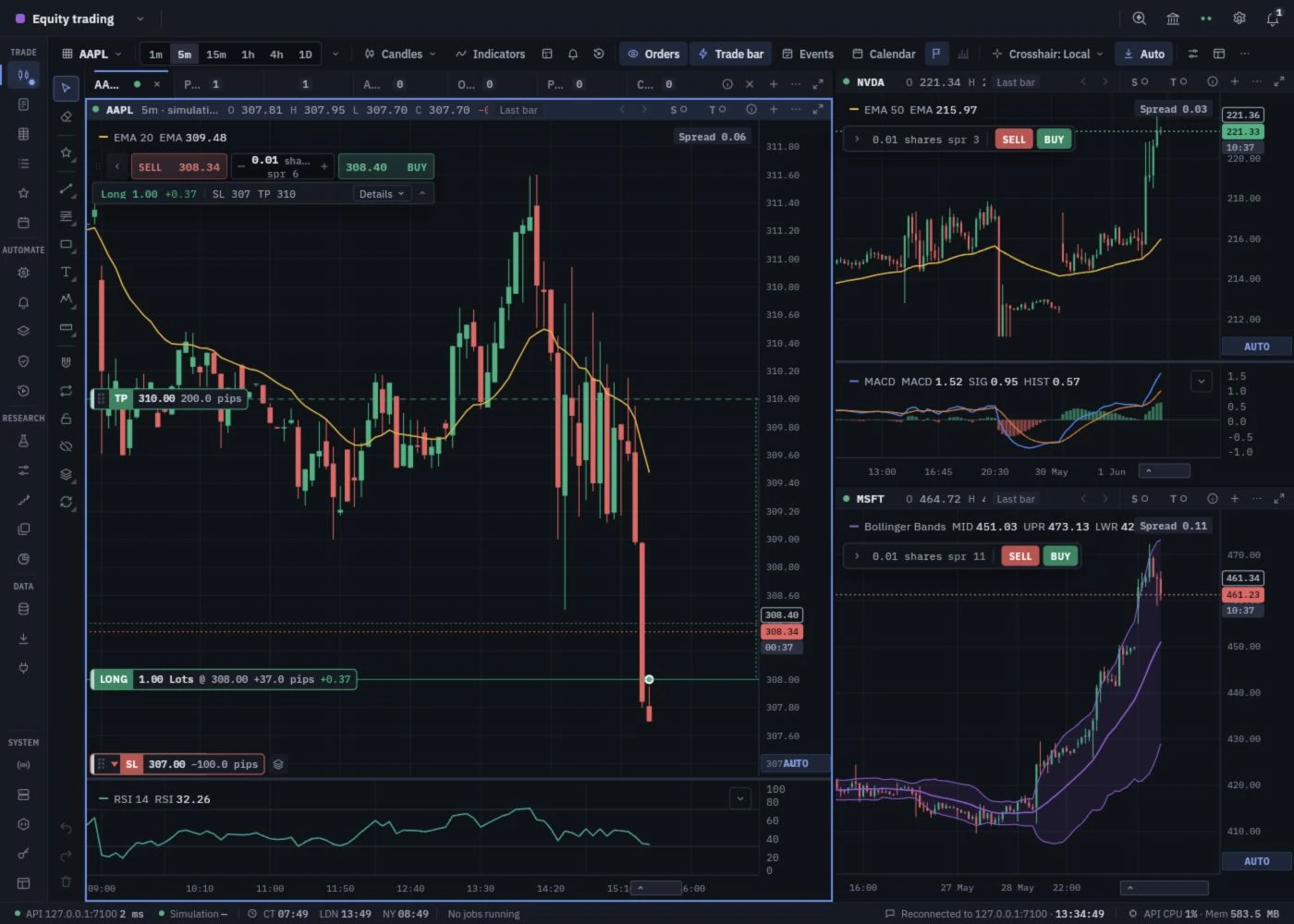Select the cursor pointer drawing tool
The height and width of the screenshot is (924, 1294).
click(x=66, y=88)
